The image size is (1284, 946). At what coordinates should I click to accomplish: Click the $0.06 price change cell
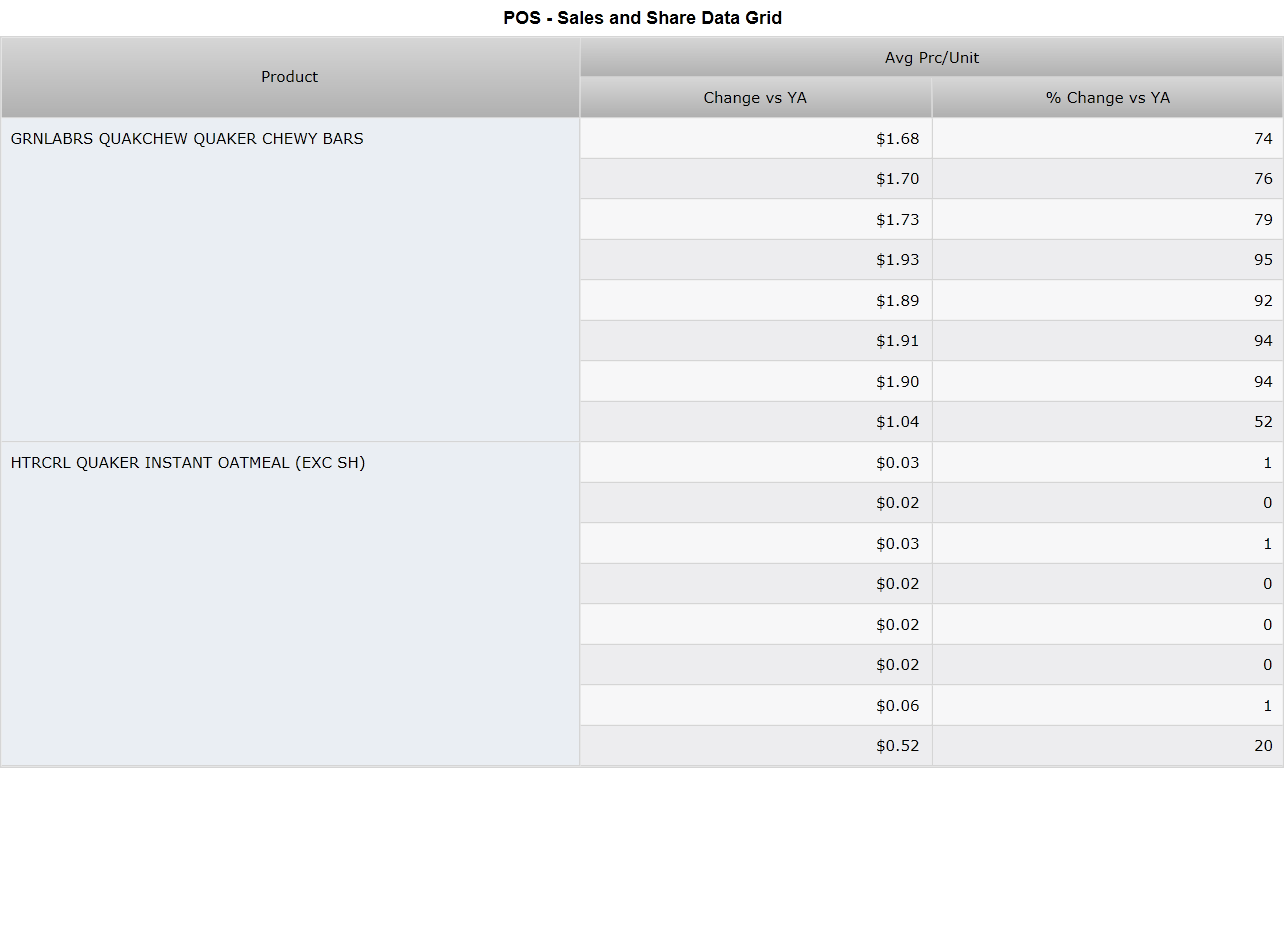pyautogui.click(x=756, y=706)
